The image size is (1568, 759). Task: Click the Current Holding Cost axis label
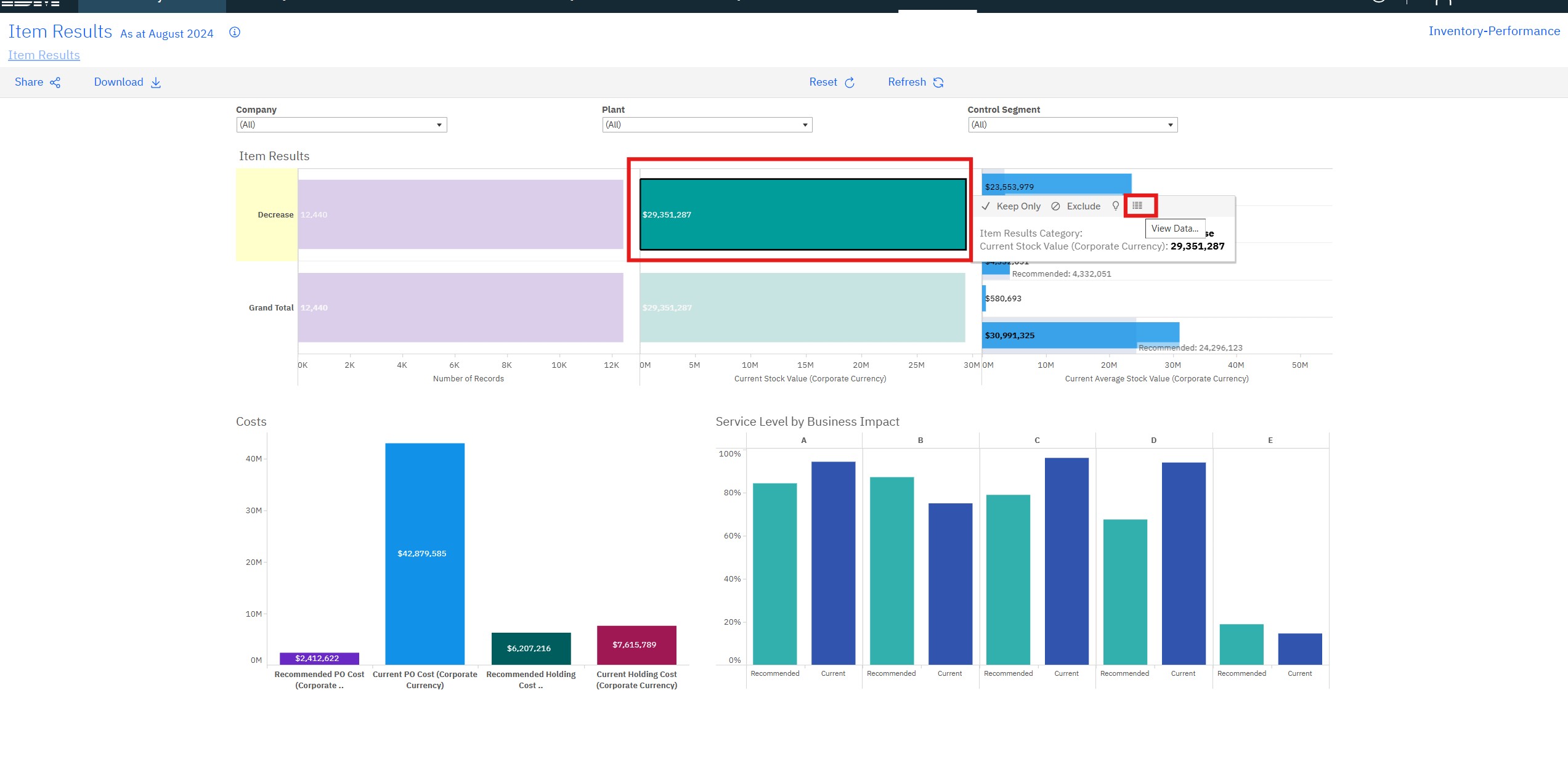pyautogui.click(x=636, y=680)
